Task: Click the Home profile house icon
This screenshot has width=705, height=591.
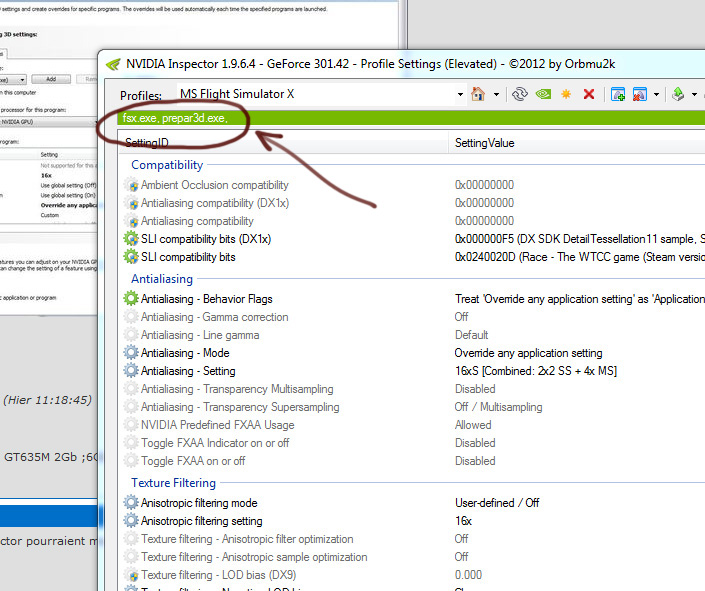Action: 477,94
